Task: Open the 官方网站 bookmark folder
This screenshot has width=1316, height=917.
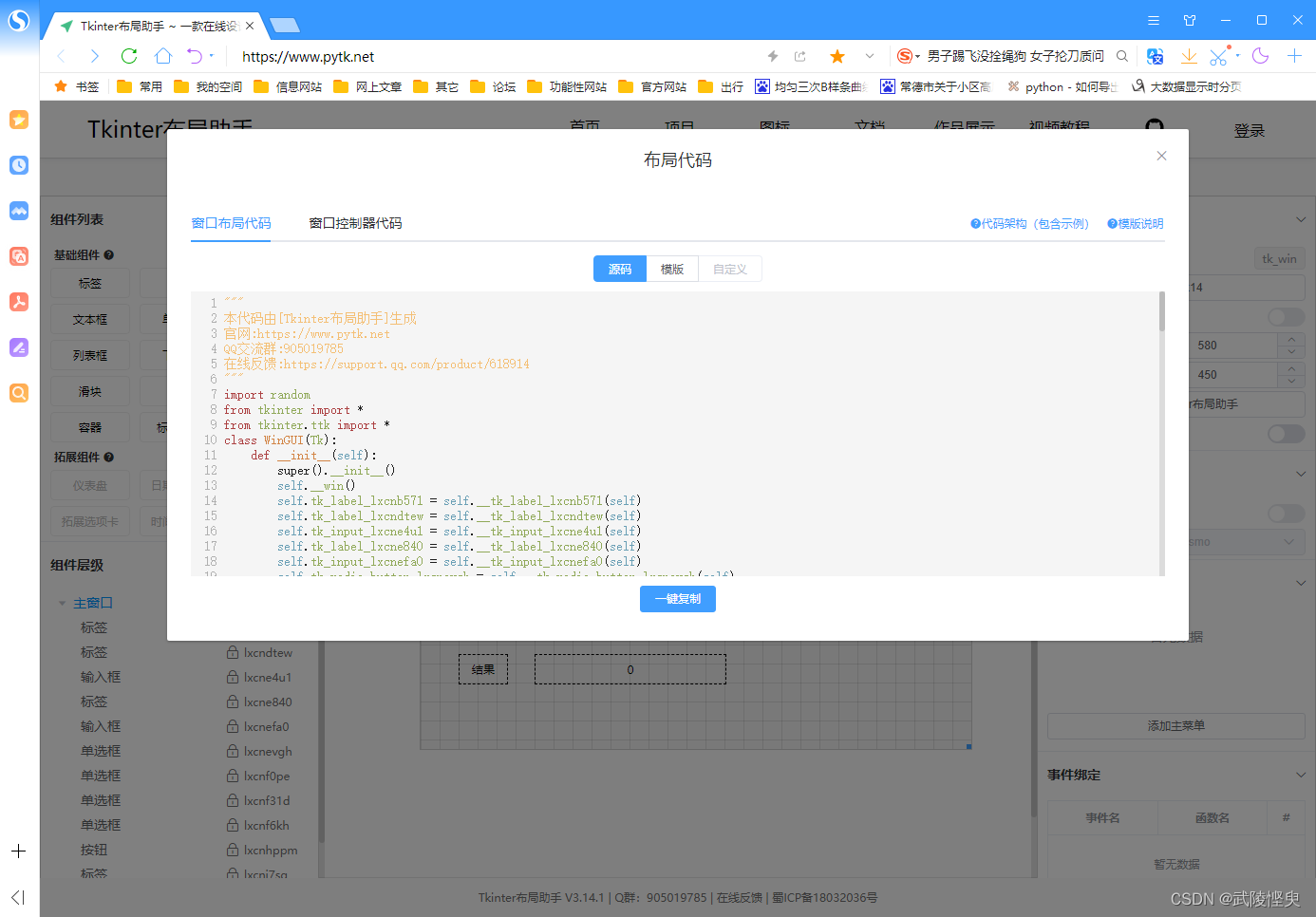Action: click(652, 86)
